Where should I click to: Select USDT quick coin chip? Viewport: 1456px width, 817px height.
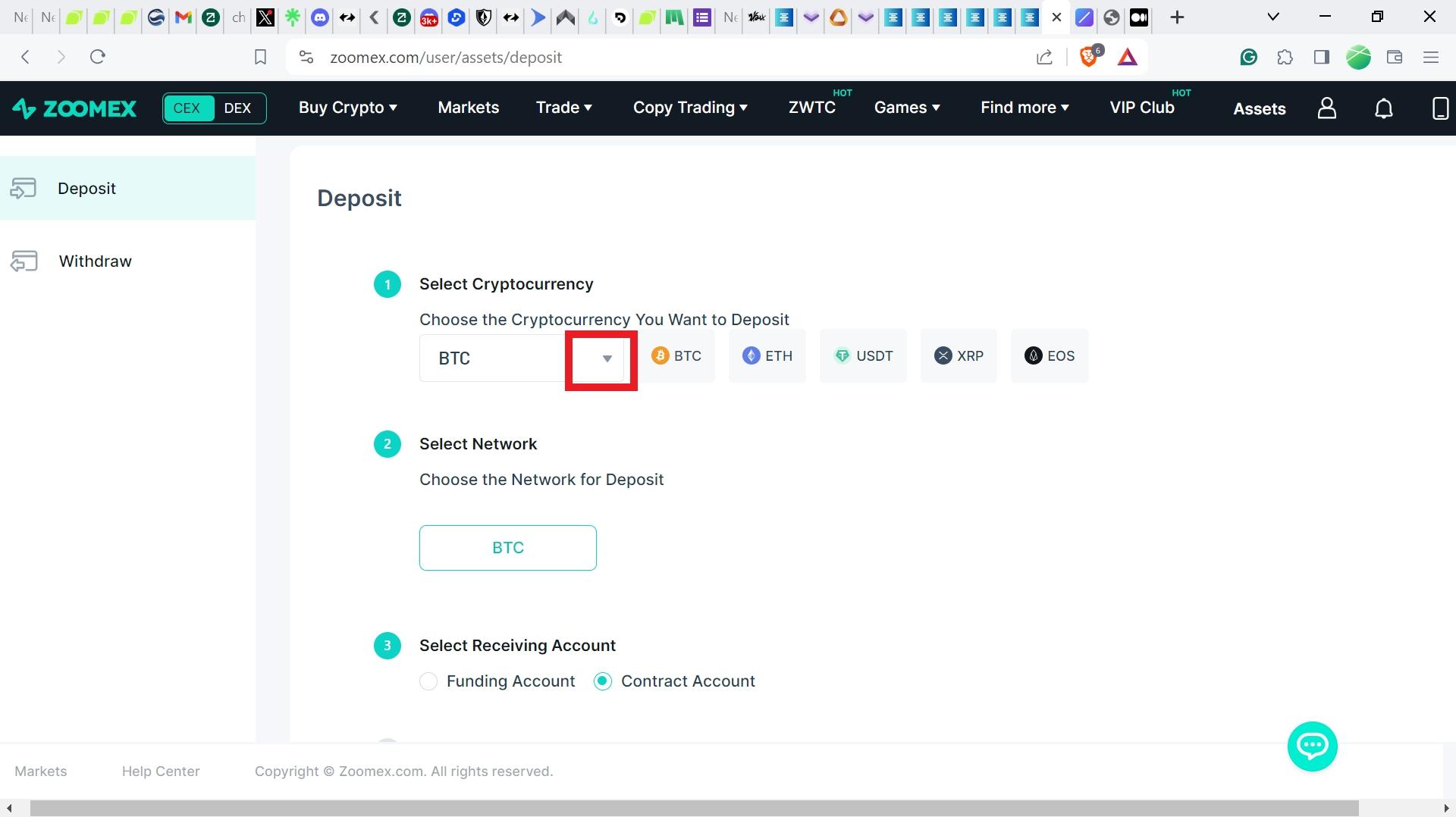(863, 356)
